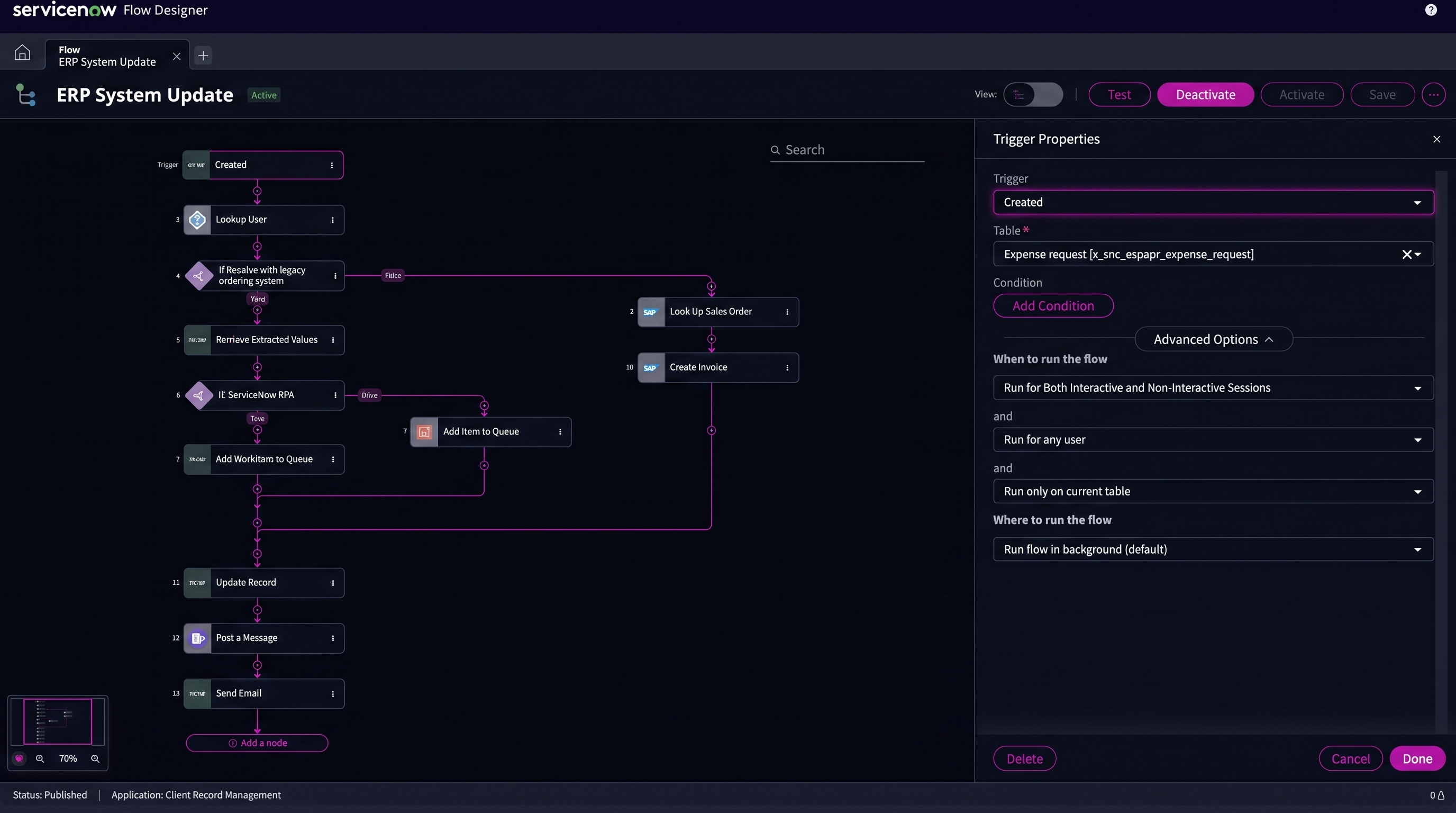The height and width of the screenshot is (813, 1456).
Task: Open the Look Up Sales Order options menu
Action: coord(787,312)
